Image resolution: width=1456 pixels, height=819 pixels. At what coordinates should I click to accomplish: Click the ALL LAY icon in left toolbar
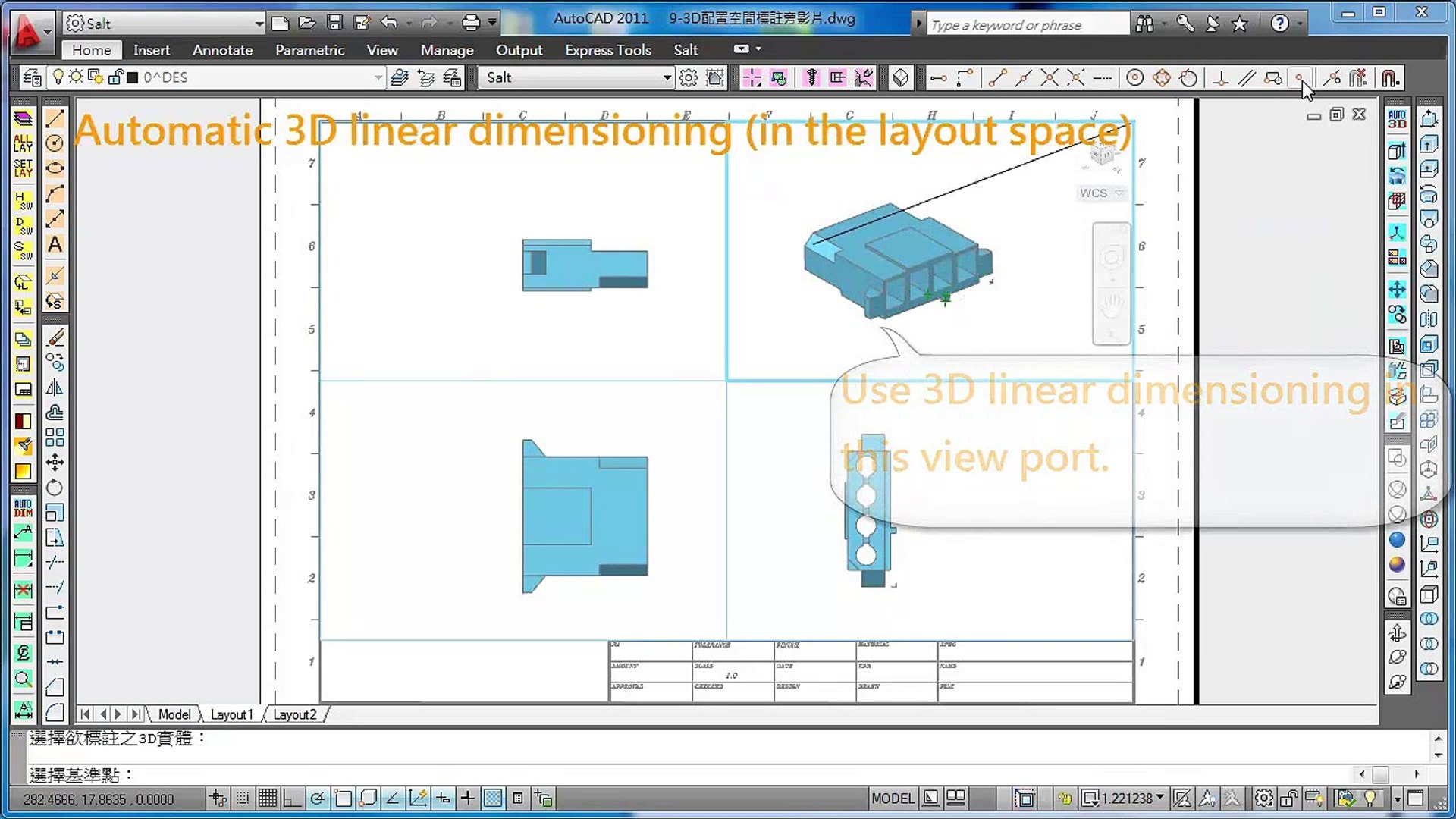coord(23,143)
